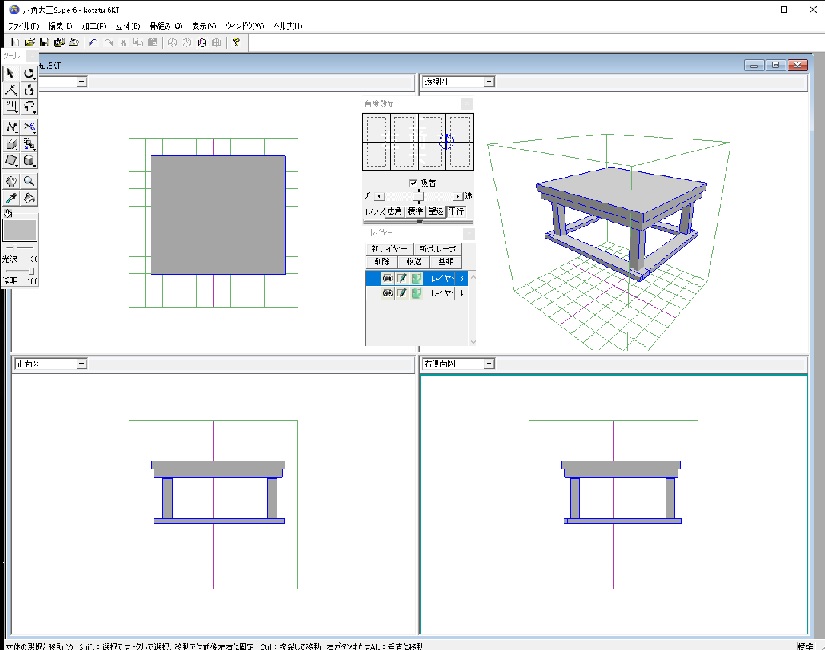
Task: Click the print toolbar icon after the save icons
Action: (74, 43)
